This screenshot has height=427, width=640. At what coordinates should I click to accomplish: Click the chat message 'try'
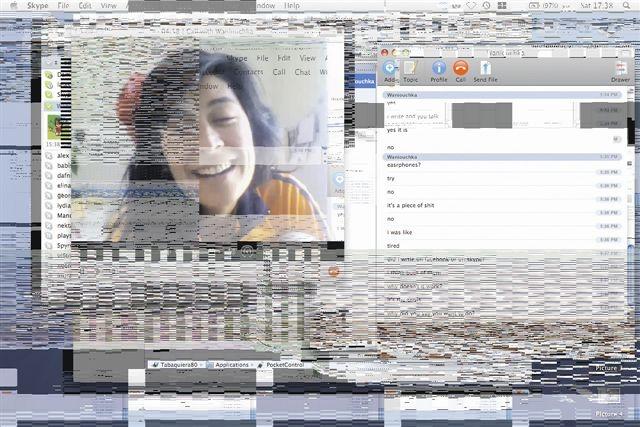pos(391,178)
